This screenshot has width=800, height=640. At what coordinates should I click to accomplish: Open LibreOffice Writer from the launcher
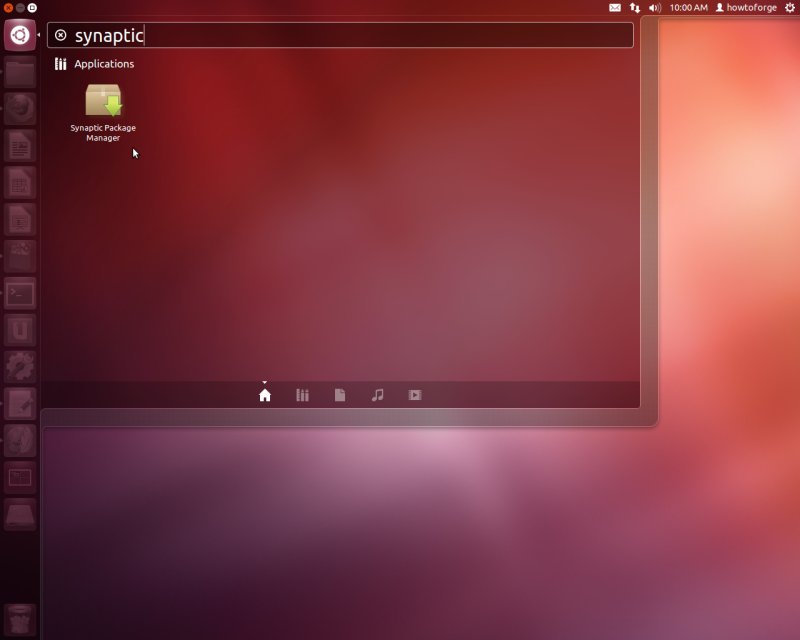coord(20,146)
